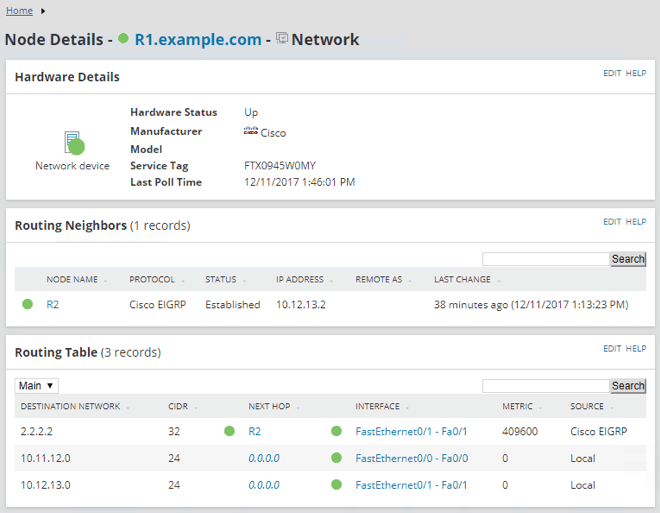Click HELP in Routing Table panel
This screenshot has width=660, height=513.
click(636, 348)
